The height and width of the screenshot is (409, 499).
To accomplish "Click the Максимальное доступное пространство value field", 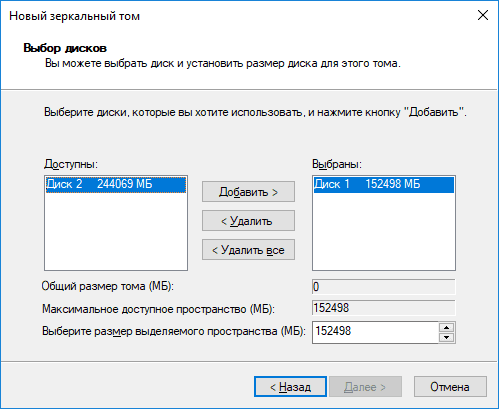I will pyautogui.click(x=384, y=308).
